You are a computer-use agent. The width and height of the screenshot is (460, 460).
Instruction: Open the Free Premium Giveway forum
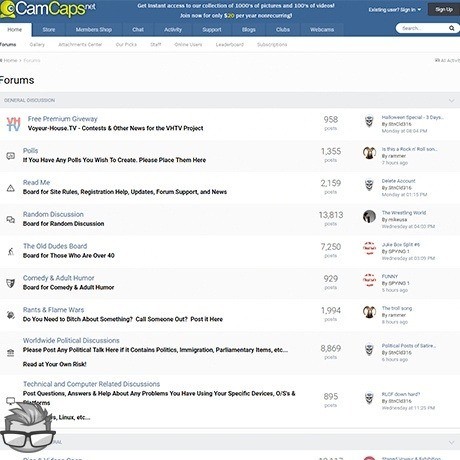(62, 119)
